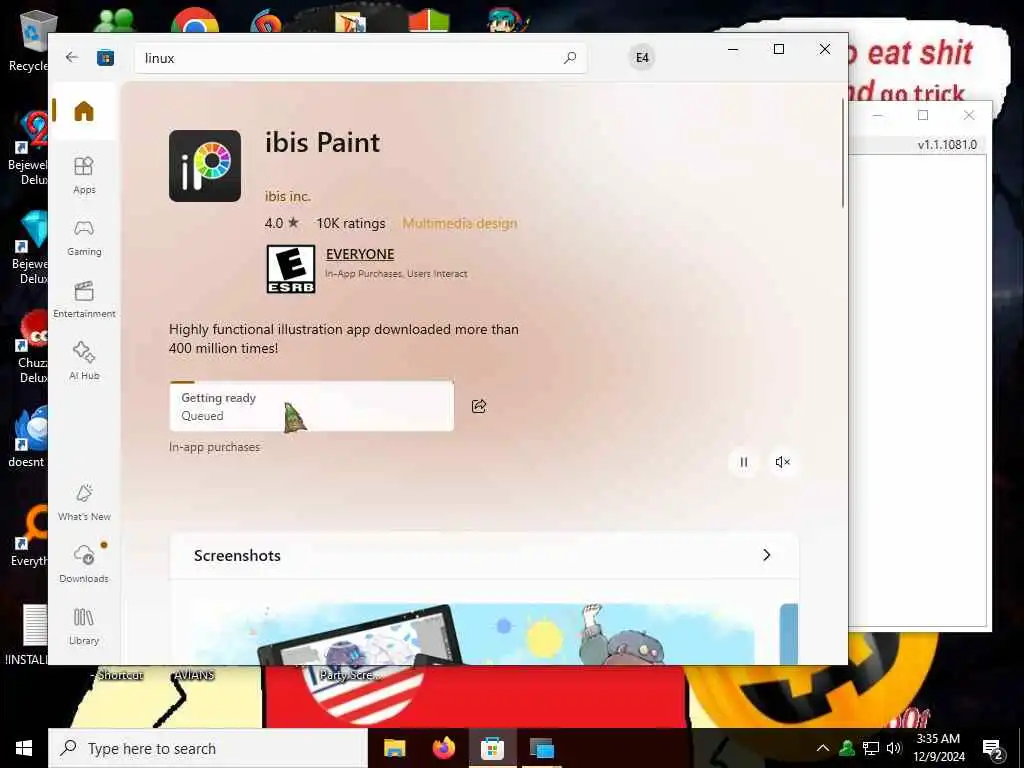Image resolution: width=1024 pixels, height=768 pixels.
Task: Share the ibis Paint app
Action: tap(479, 406)
